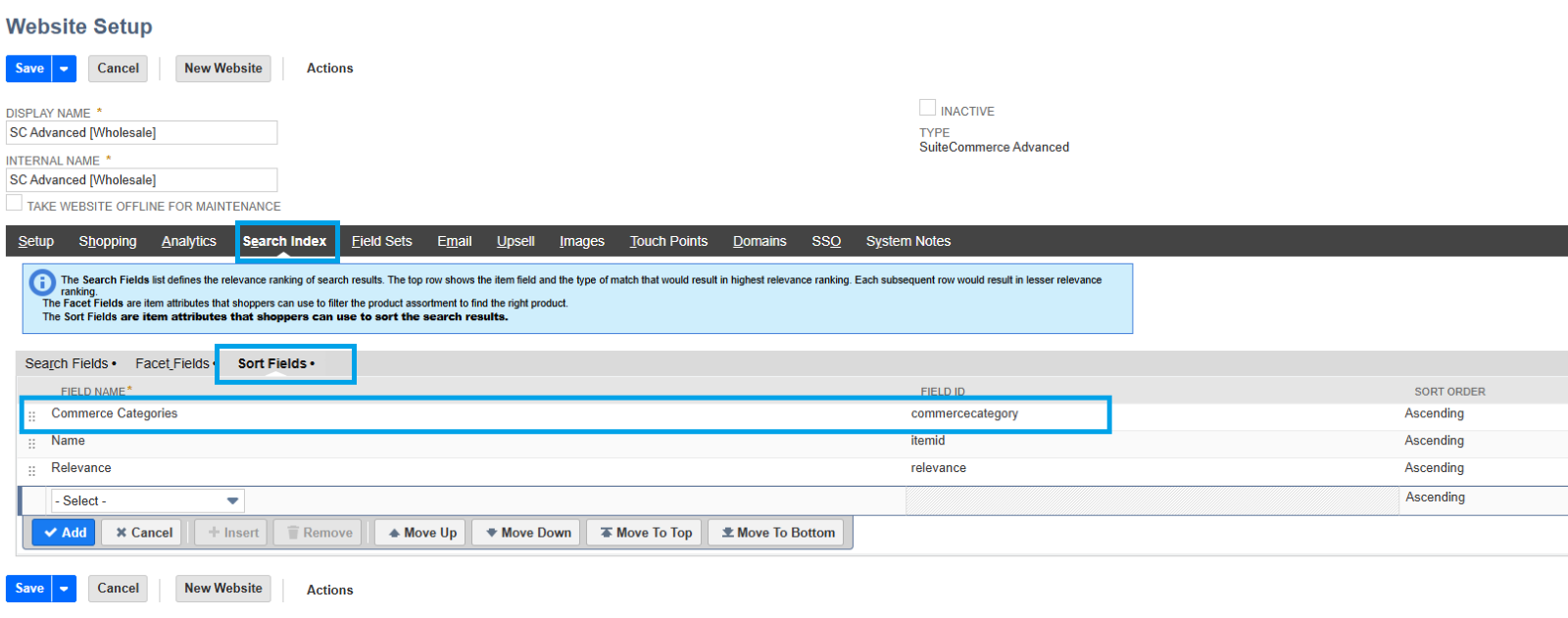Image resolution: width=1568 pixels, height=618 pixels.
Task: Click the bottom Save button
Action: click(x=29, y=589)
